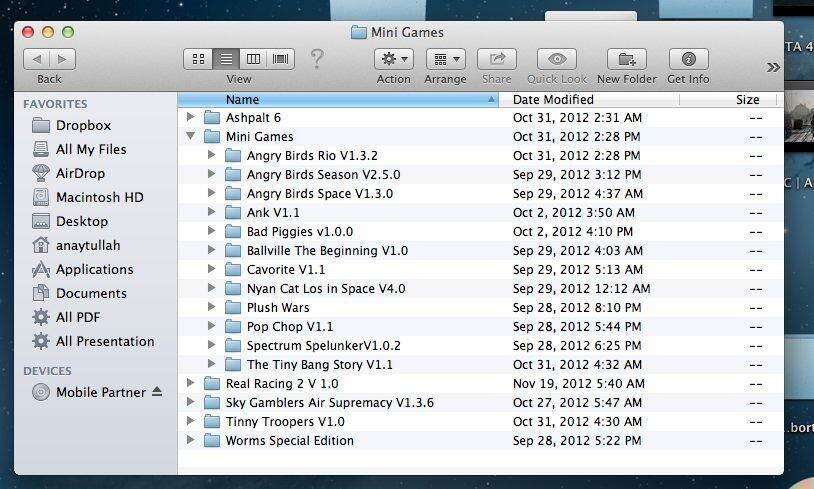The height and width of the screenshot is (489, 814).
Task: Expand Angry Birds Rio V1.3.2 folder
Action: point(211,155)
